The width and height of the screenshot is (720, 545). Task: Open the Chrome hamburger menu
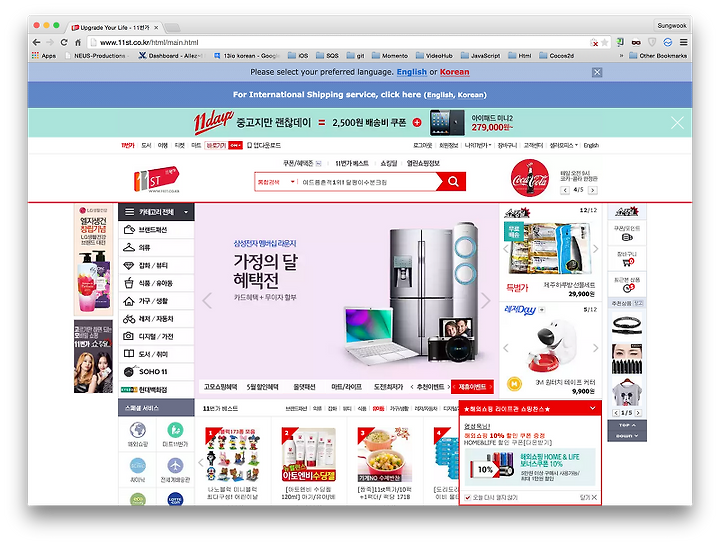tap(683, 42)
